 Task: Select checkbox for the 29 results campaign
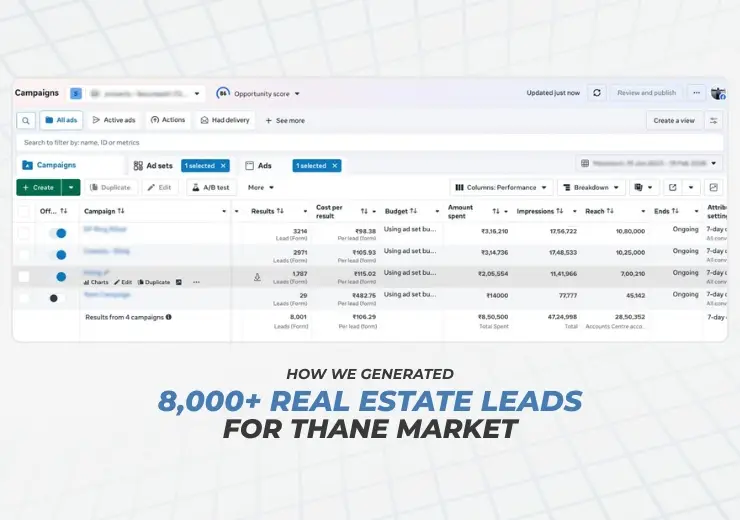(x=24, y=298)
